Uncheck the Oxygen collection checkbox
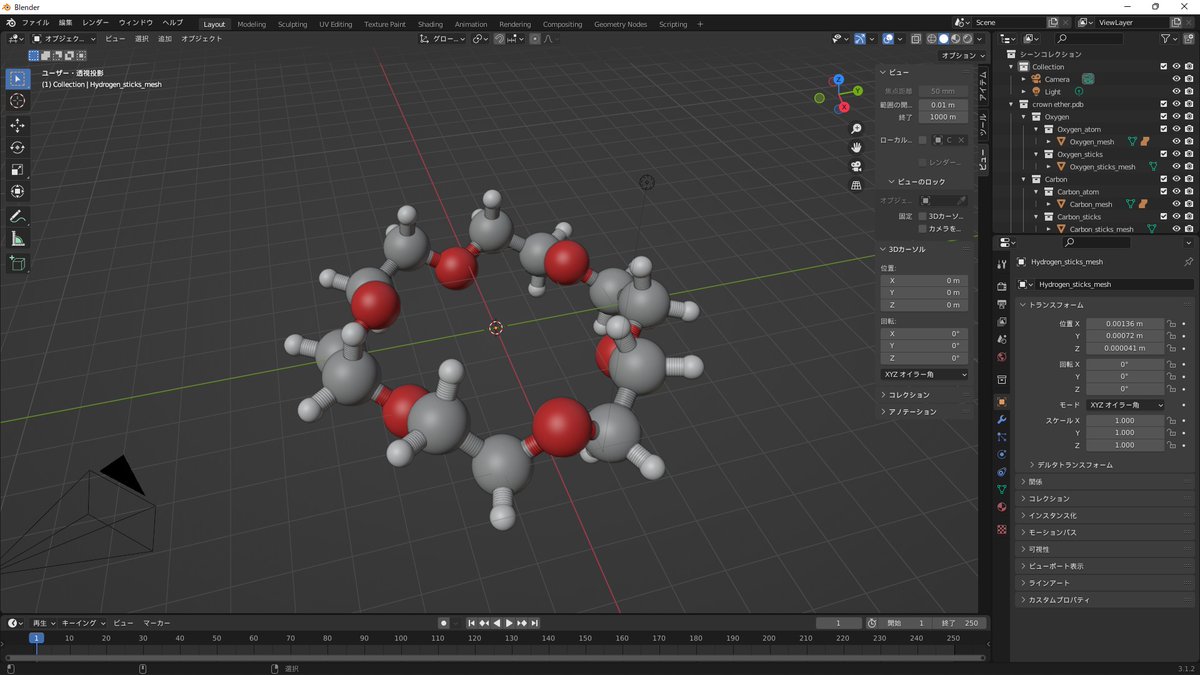Viewport: 1200px width, 675px height. pos(1163,117)
